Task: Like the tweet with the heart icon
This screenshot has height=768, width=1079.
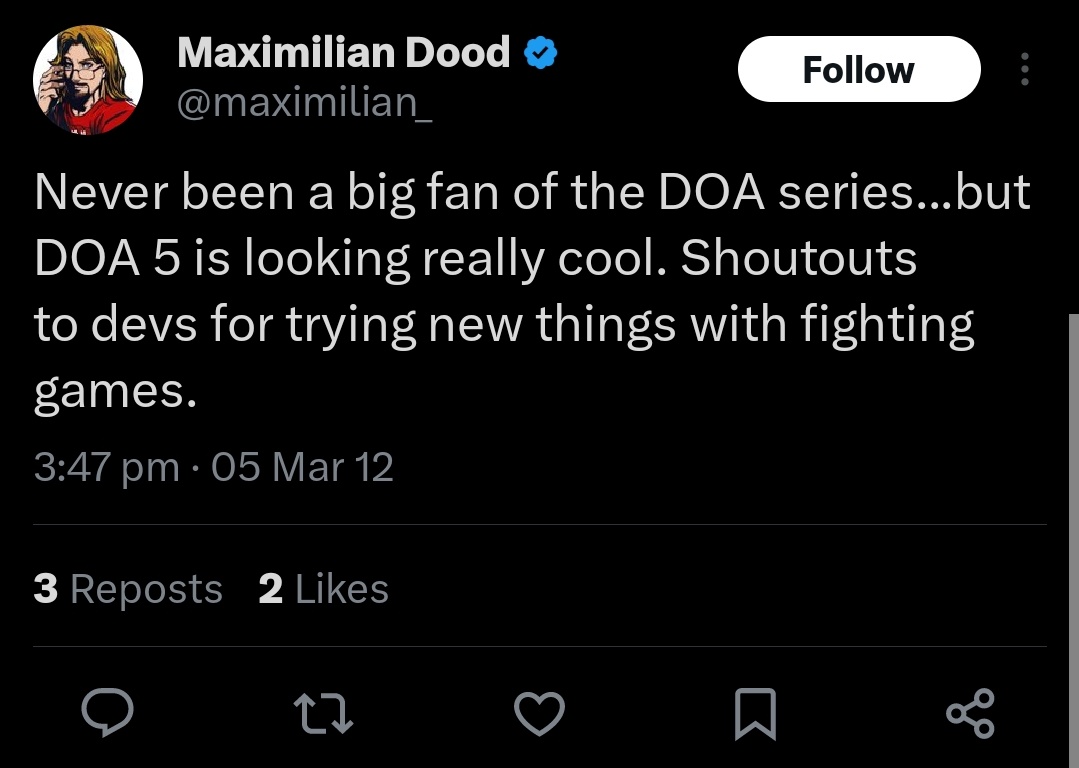Action: [539, 713]
